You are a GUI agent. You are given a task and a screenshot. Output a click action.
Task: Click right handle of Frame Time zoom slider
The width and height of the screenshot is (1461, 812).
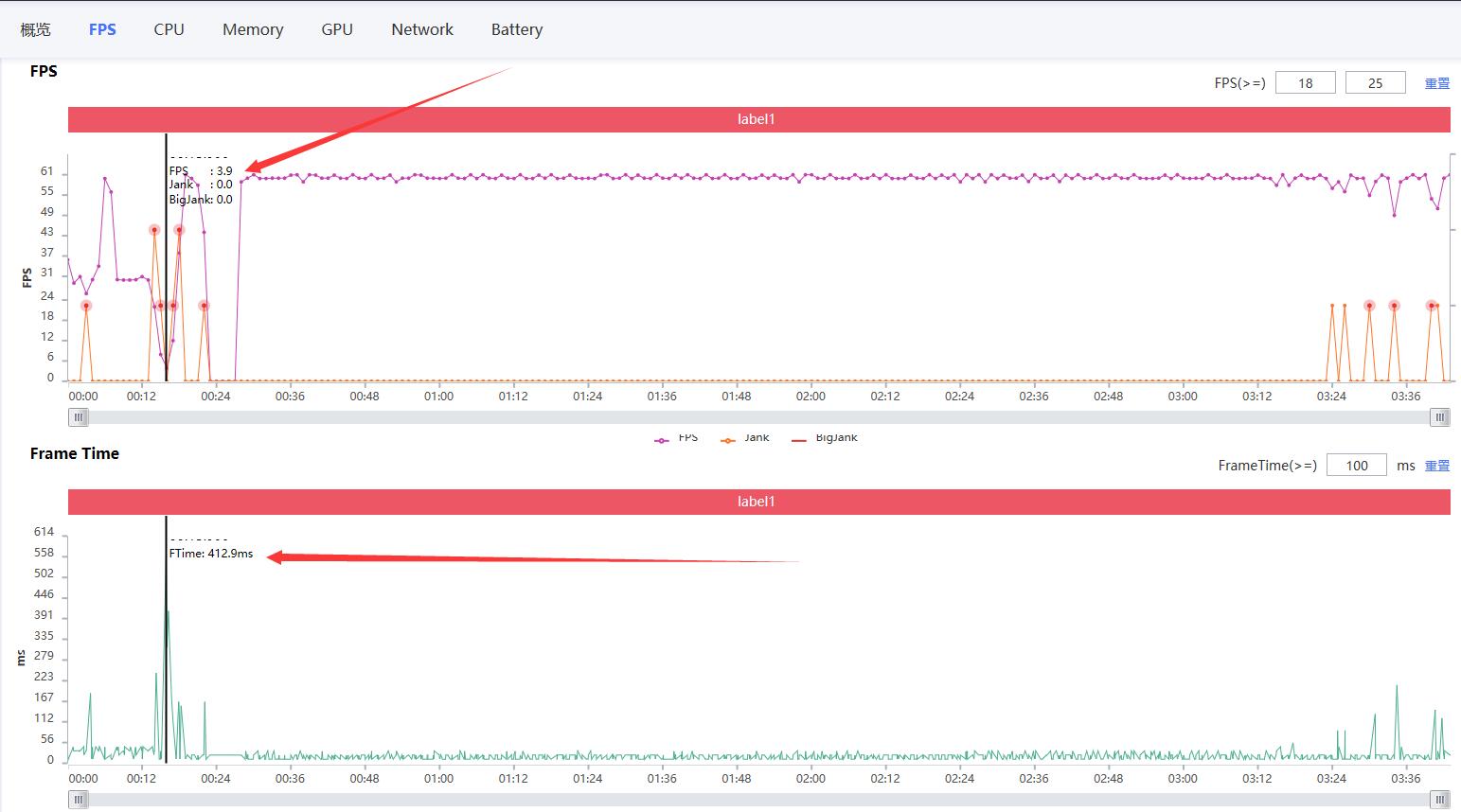pos(1440,800)
